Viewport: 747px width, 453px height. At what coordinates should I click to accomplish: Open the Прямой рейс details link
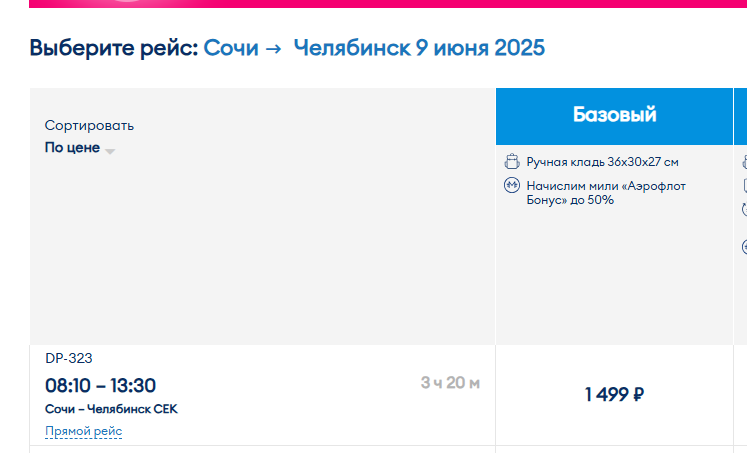click(x=83, y=431)
